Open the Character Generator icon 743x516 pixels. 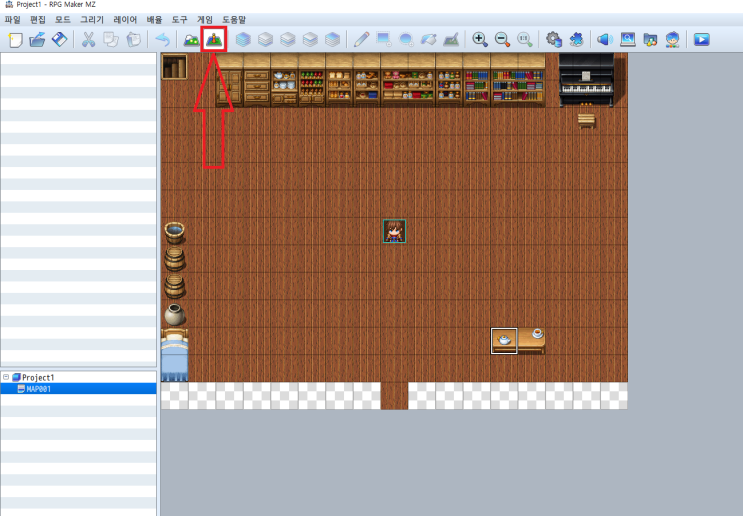(672, 39)
